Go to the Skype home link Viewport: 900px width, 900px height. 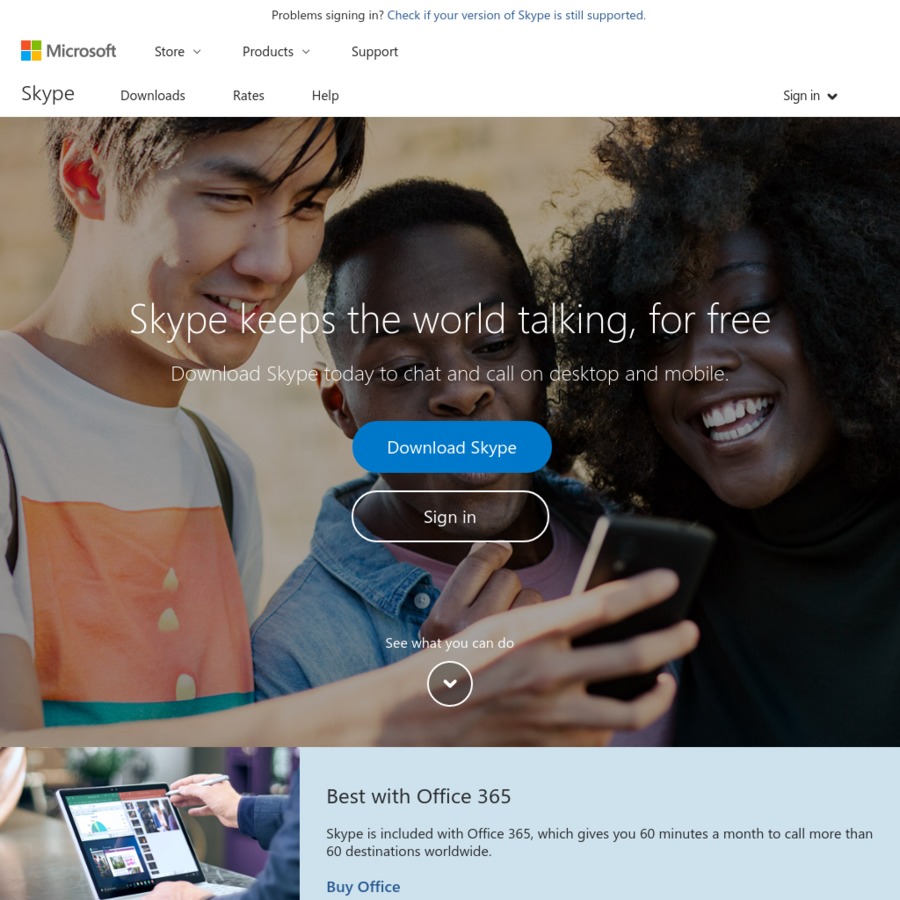tap(48, 94)
